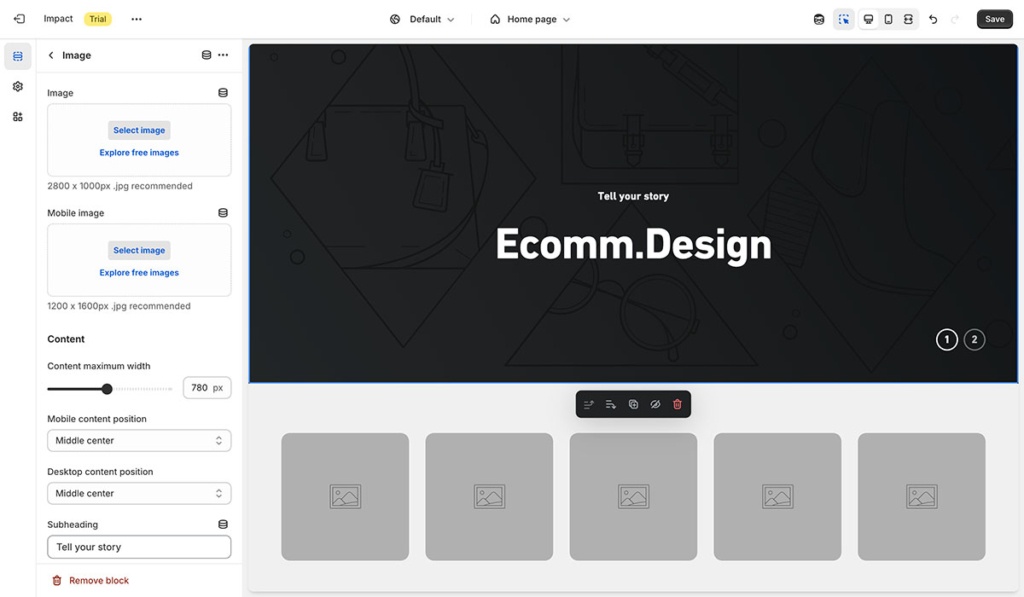Open the App embeds panel in sidebar

click(x=16, y=116)
